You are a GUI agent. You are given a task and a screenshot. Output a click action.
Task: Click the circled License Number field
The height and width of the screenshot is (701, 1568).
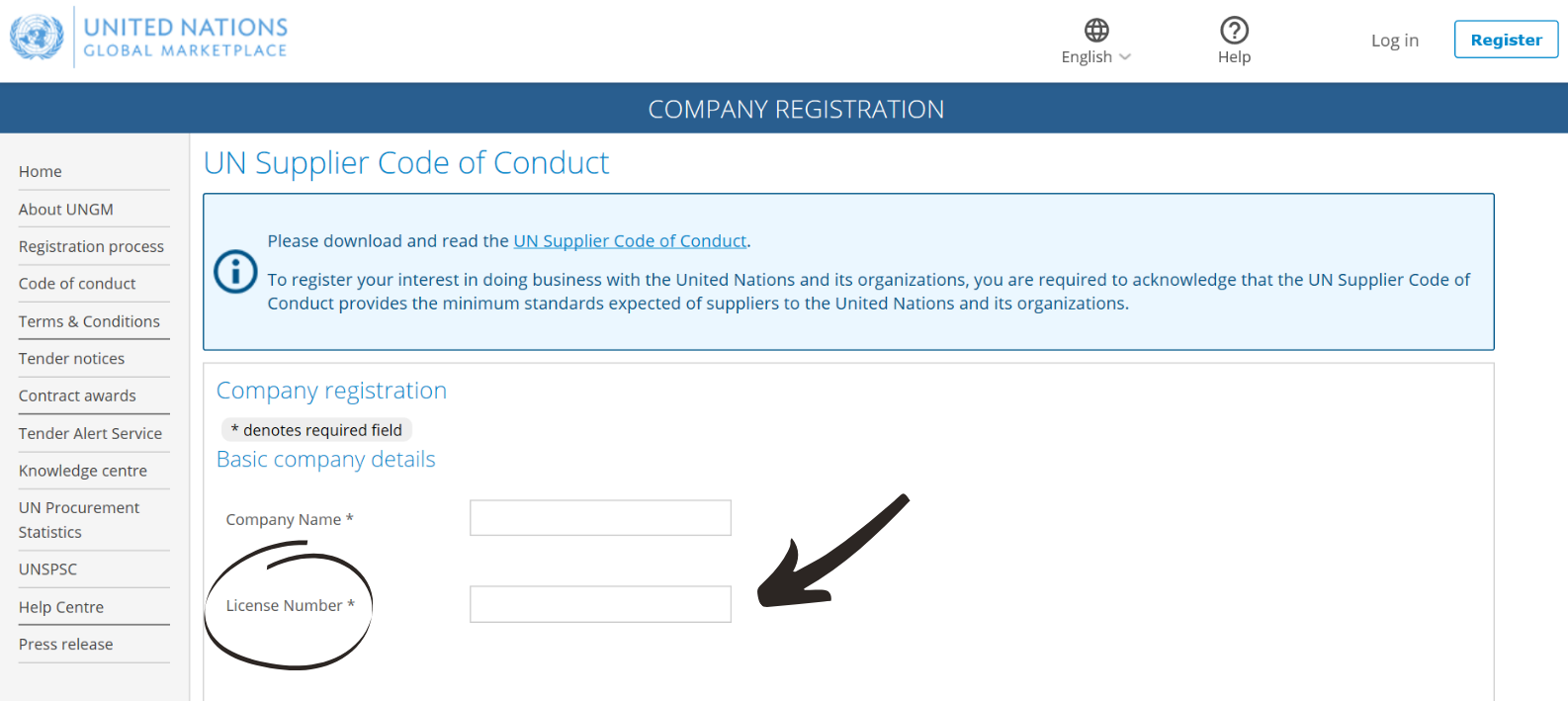600,604
